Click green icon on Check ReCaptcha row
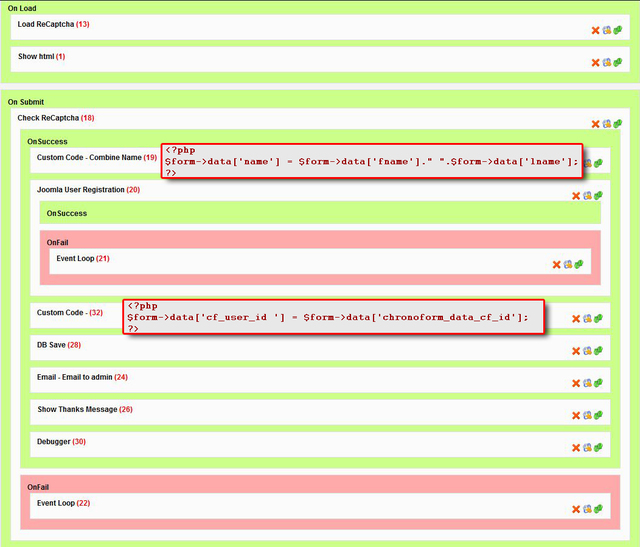 coord(618,123)
